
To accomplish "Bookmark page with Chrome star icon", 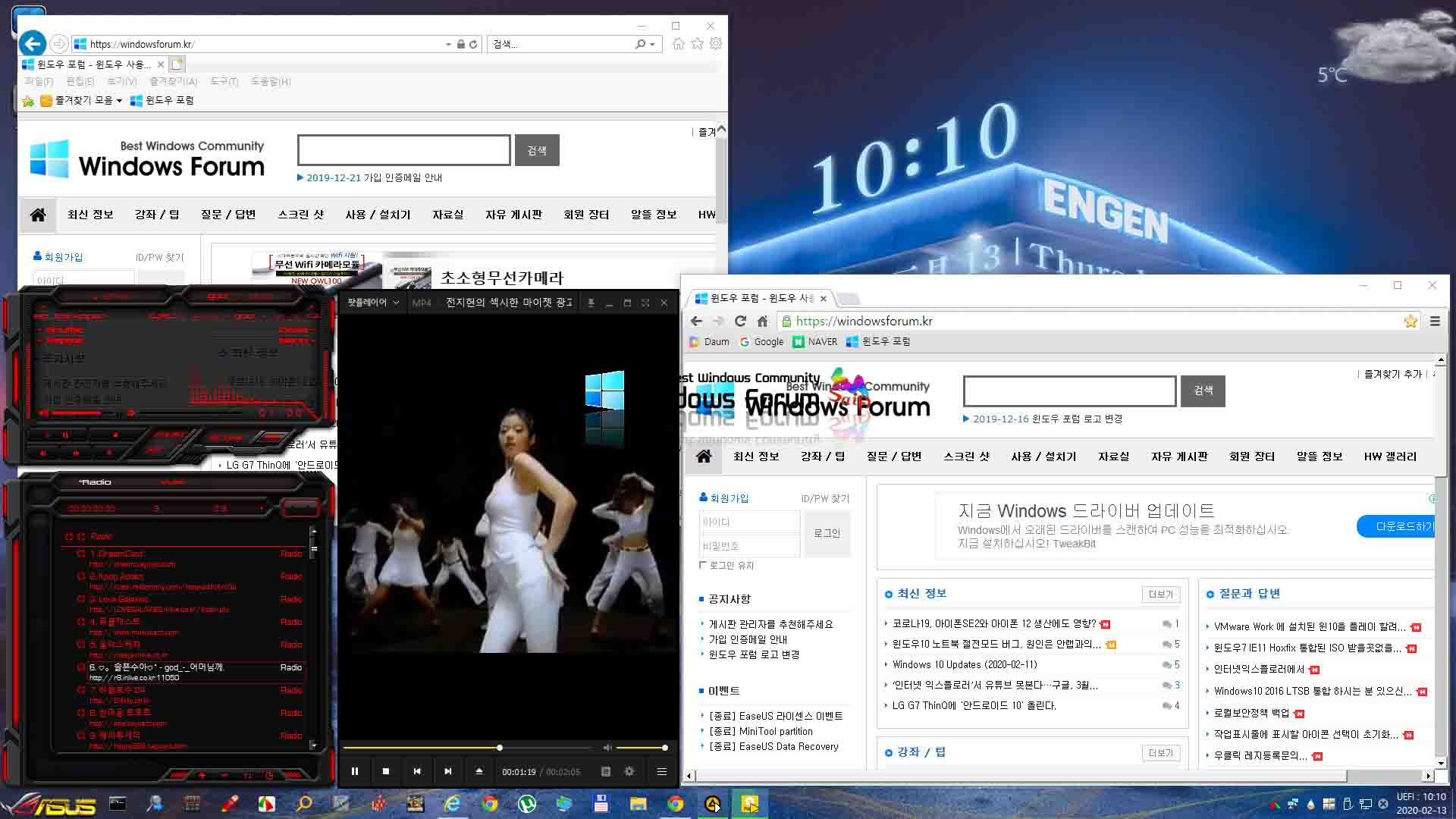I will [1410, 321].
